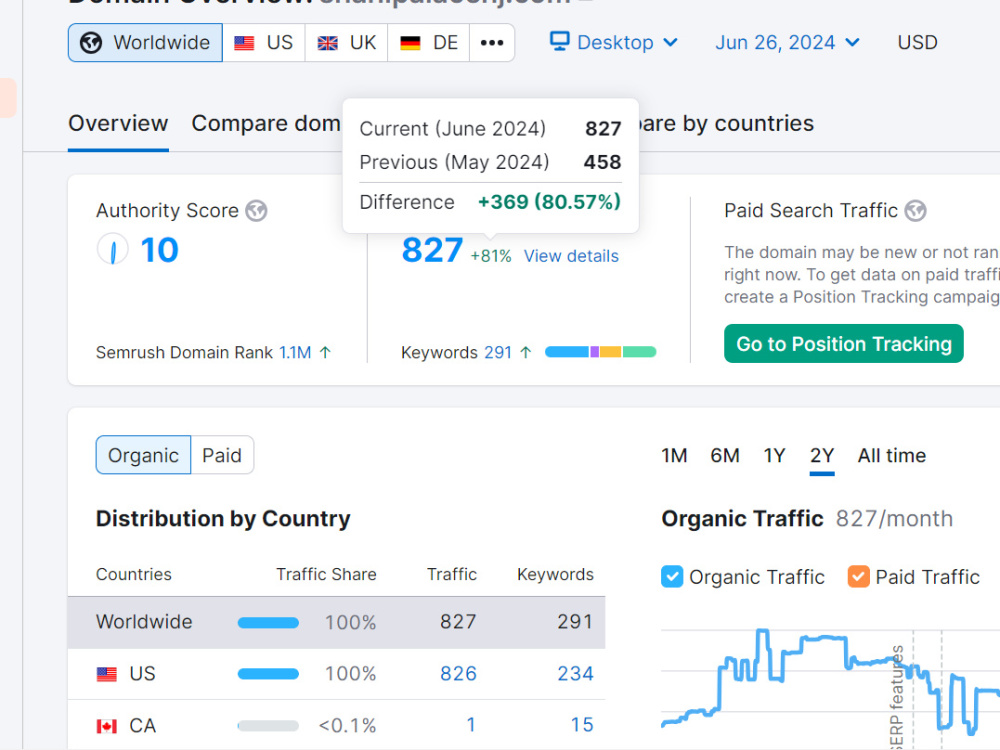Click Worldwide traffic share bar
The height and width of the screenshot is (750, 1000).
268,623
